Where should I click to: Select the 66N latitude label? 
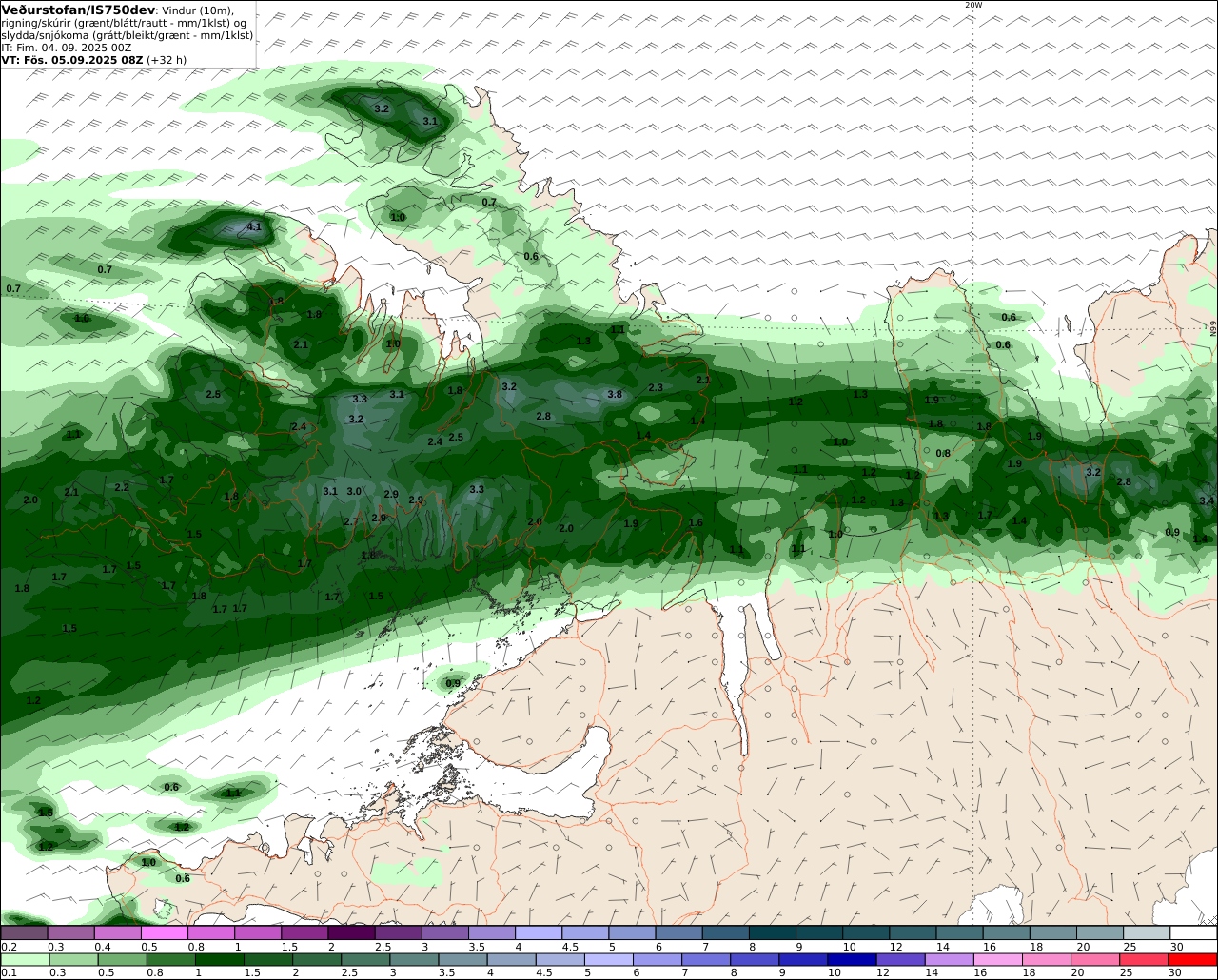tap(1213, 328)
